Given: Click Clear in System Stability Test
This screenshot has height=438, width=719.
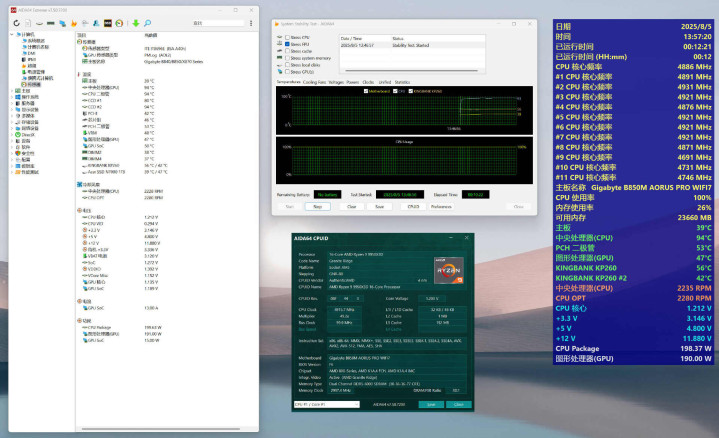Looking at the screenshot, I should pyautogui.click(x=352, y=207).
